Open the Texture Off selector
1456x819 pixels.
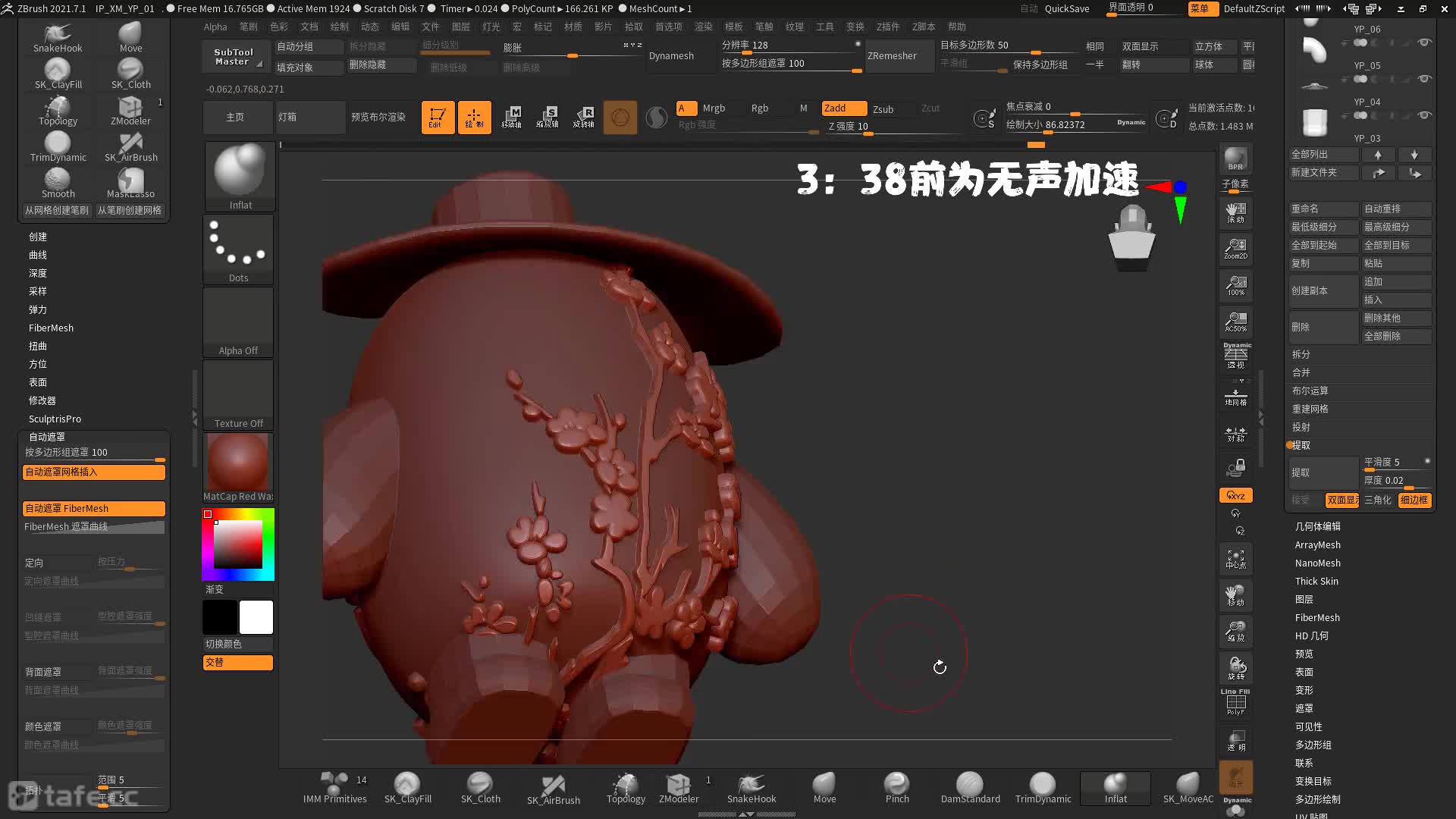[x=238, y=394]
